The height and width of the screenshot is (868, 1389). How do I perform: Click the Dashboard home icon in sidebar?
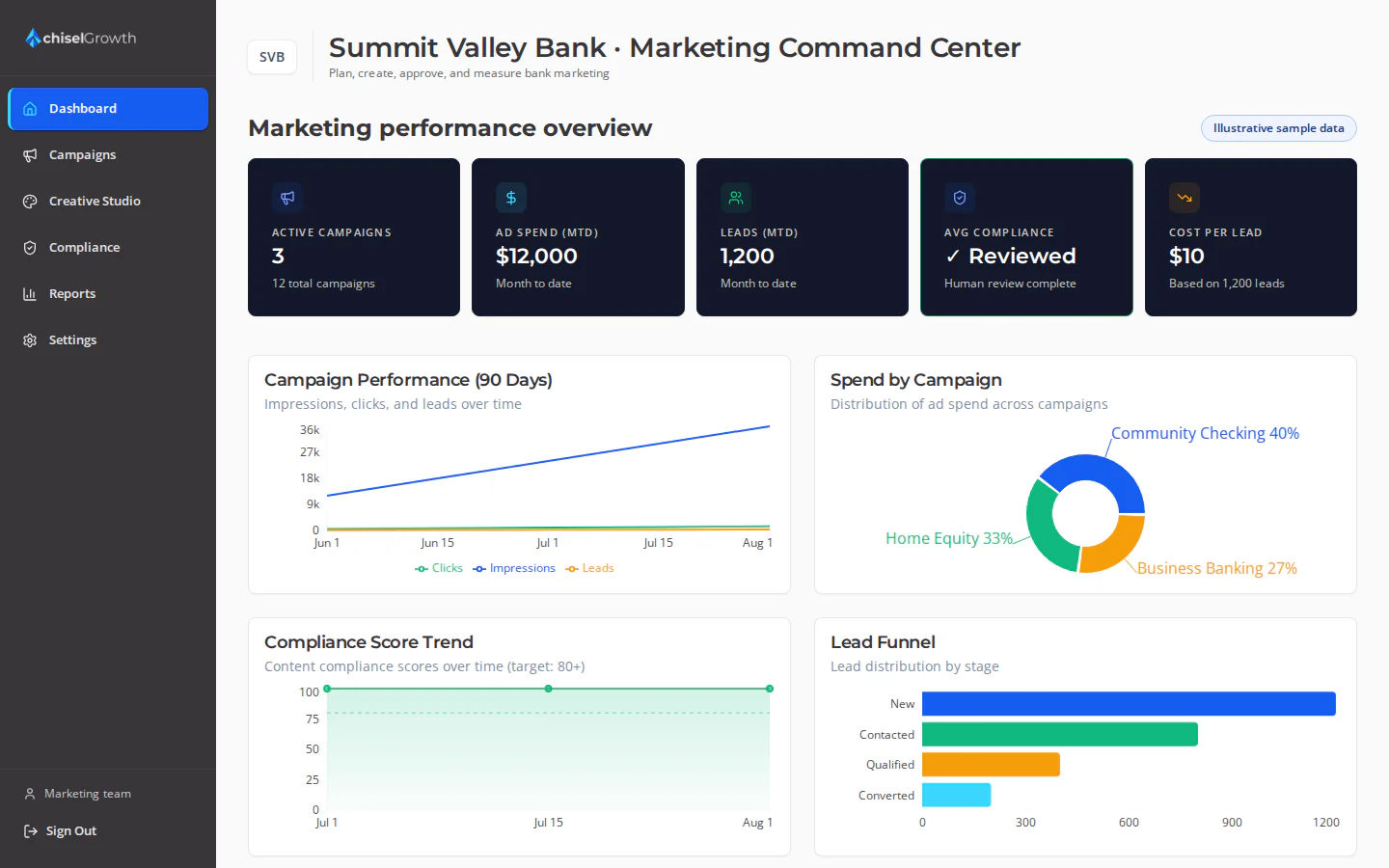point(30,109)
